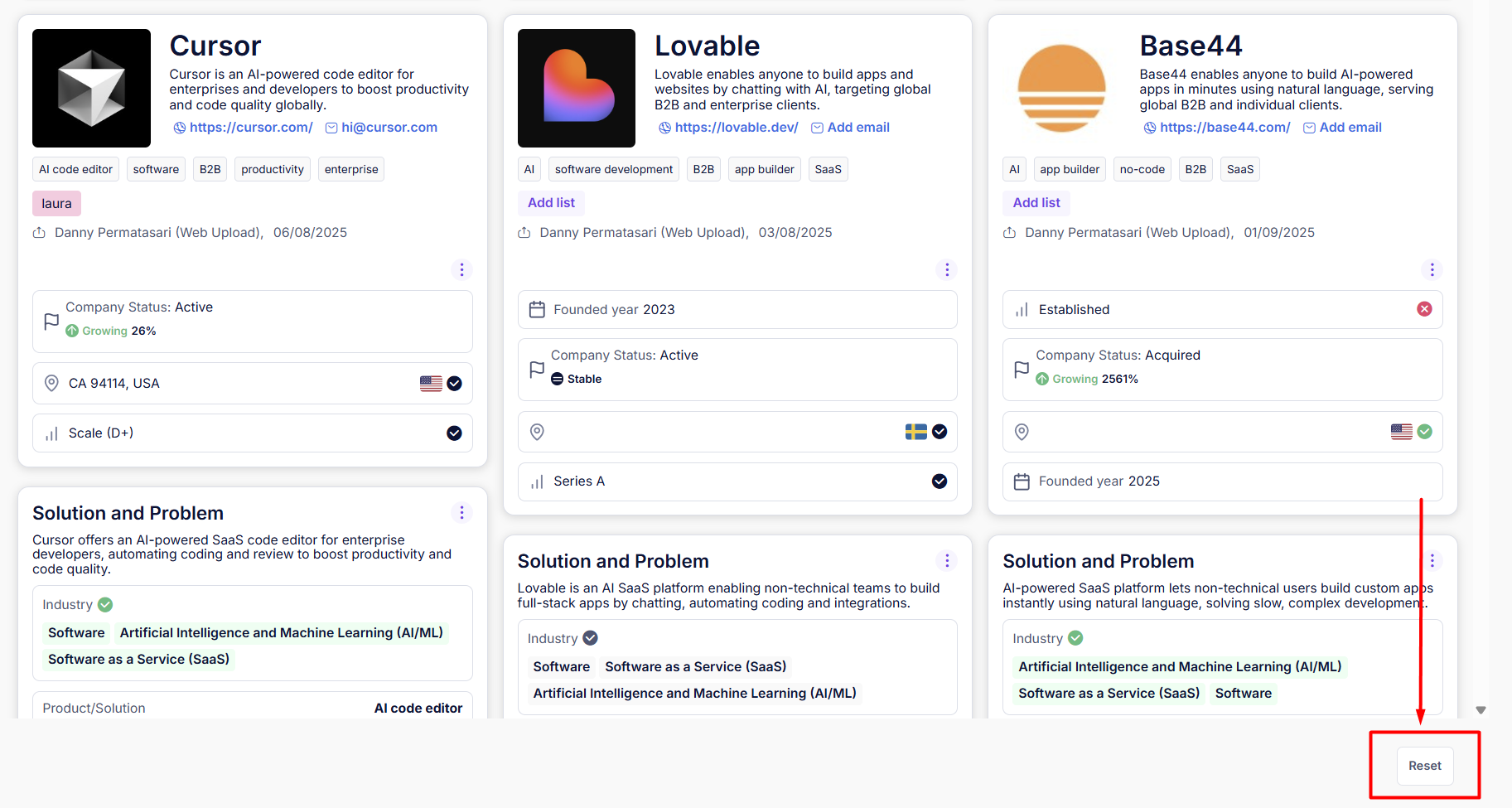Viewport: 1512px width, 808px height.
Task: Open the Lovable card three-dot menu
Action: point(947,270)
